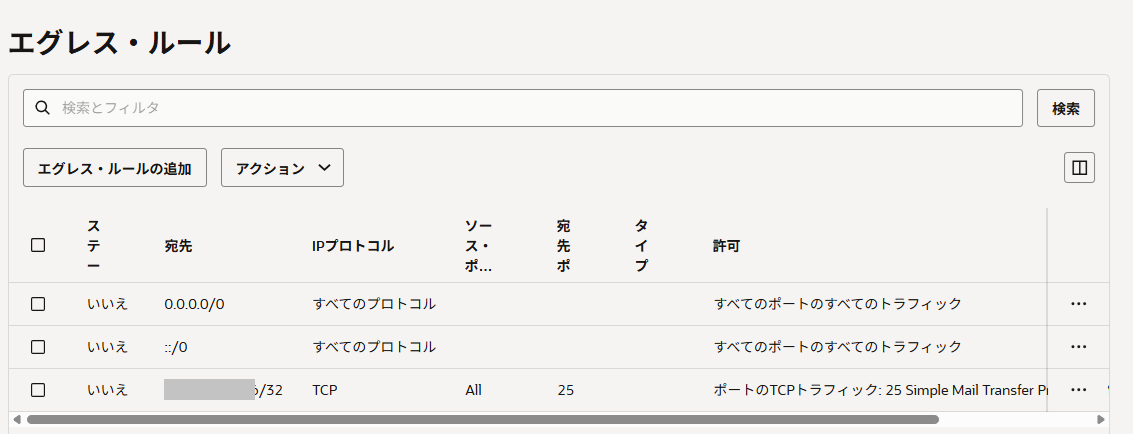1133x434 pixels.
Task: Open actions menu for 0.0.0.0/0 rule
Action: click(x=1078, y=304)
